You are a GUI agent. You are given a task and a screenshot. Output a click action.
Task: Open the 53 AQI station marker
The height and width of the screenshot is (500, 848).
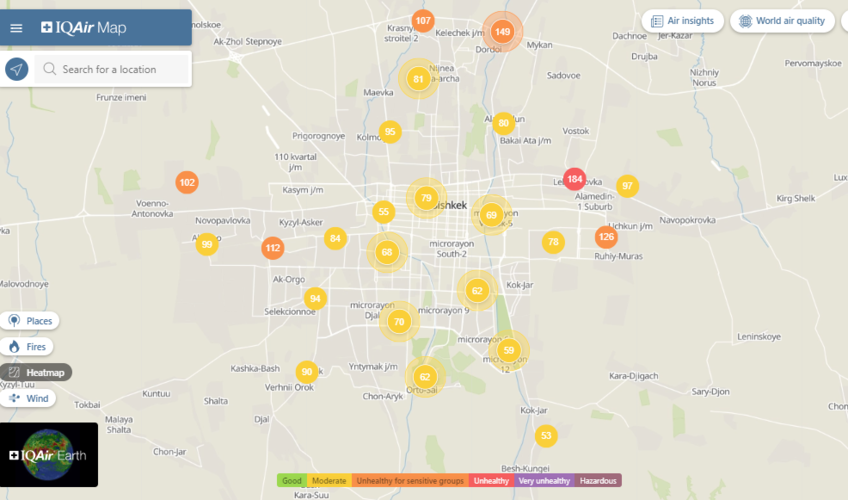click(x=545, y=436)
